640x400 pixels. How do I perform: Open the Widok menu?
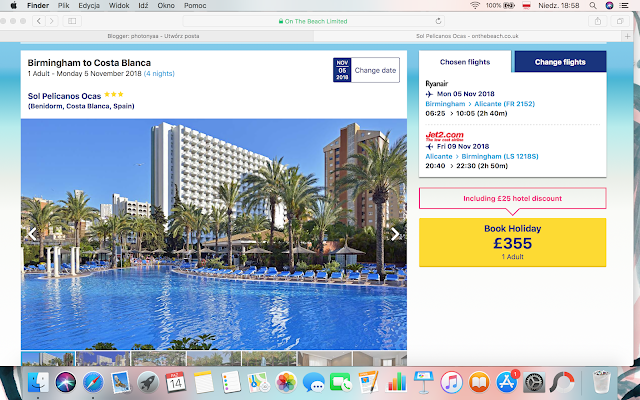coord(119,5)
